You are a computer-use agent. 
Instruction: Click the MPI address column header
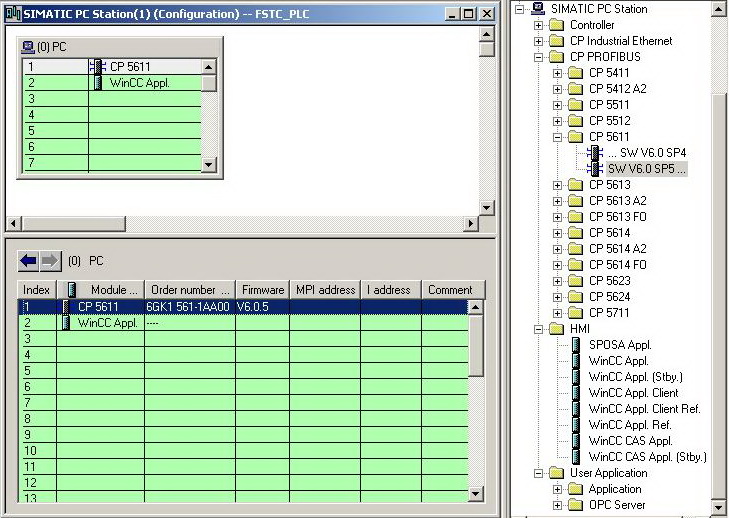(x=325, y=290)
